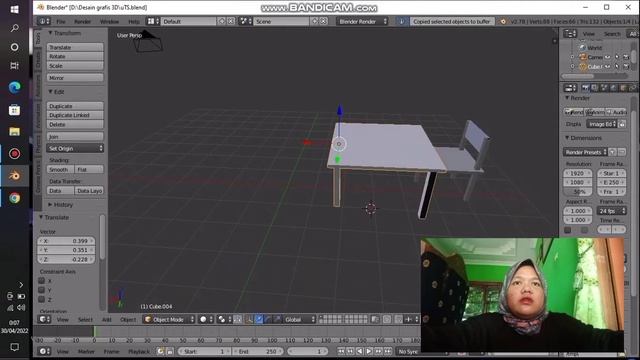Open the Blender Render engine dropdown
Viewport: 640px width, 360px height.
point(362,21)
